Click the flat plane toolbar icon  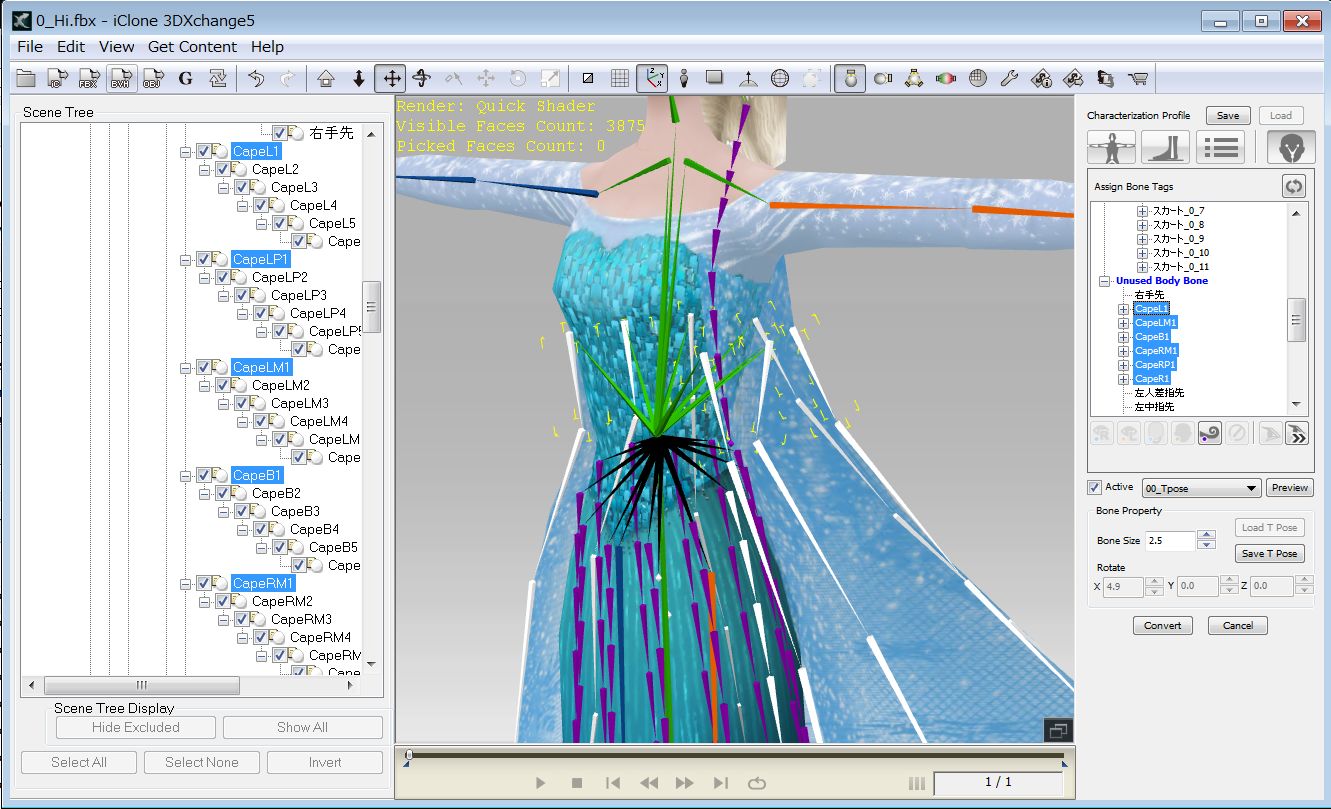715,78
